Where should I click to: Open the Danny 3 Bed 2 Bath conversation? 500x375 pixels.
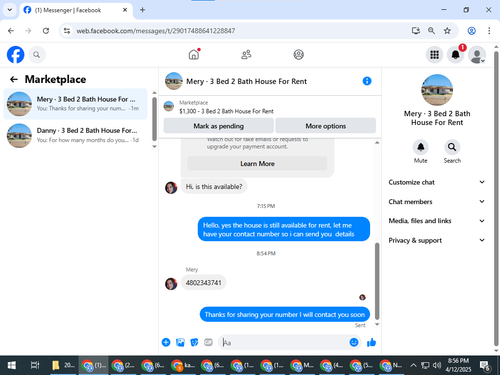[x=75, y=135]
